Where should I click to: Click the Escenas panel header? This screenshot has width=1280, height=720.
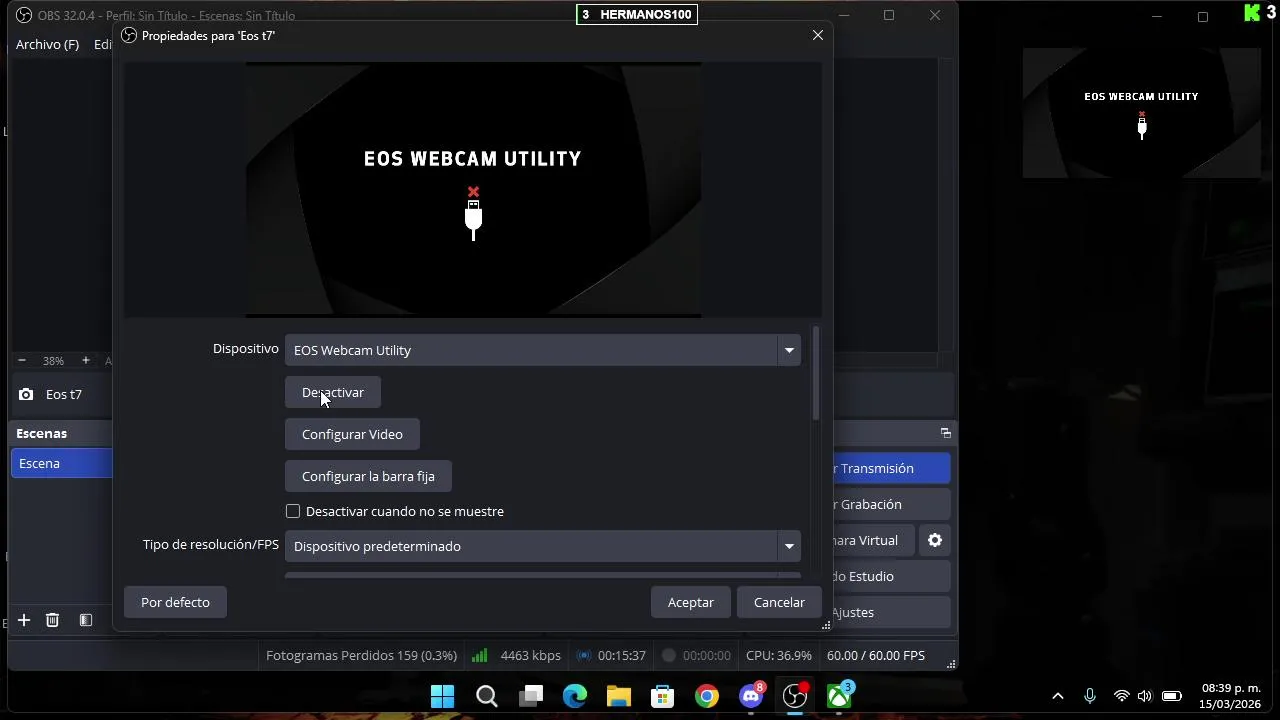[62, 433]
